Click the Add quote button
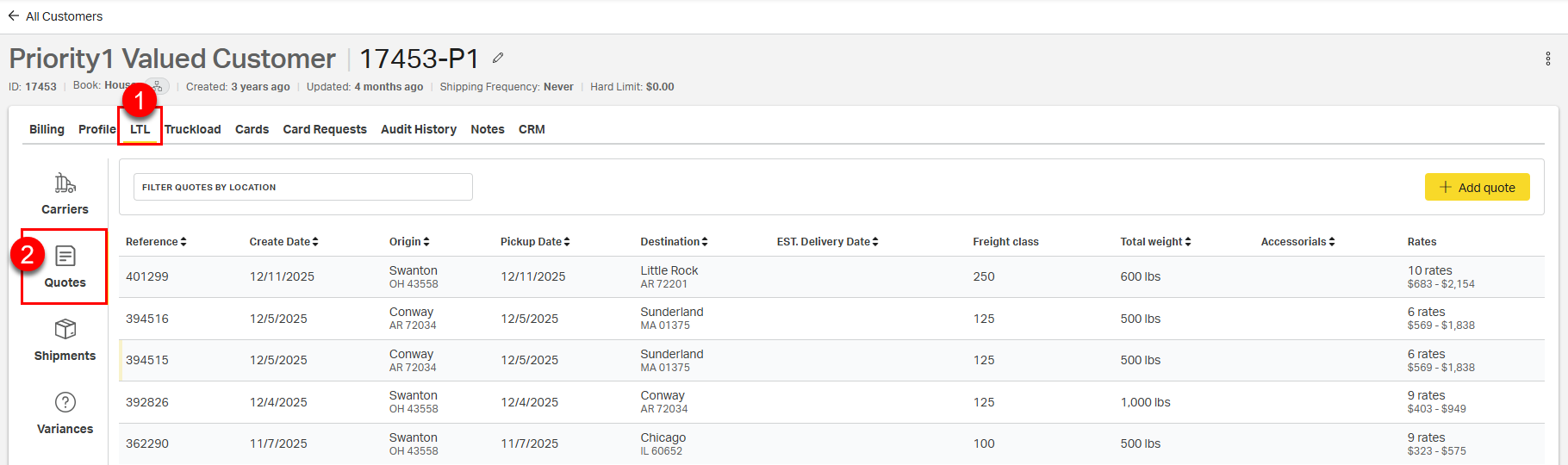Viewport: 1568px width, 465px height. pos(1477,187)
